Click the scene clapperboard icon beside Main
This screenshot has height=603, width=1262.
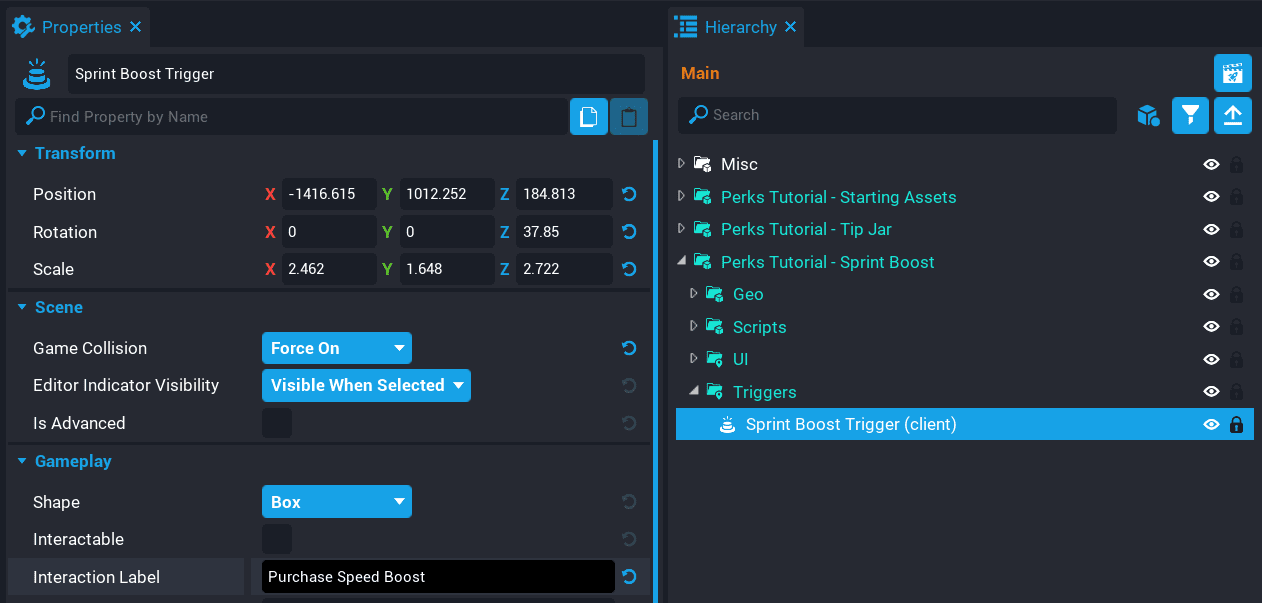pos(1232,73)
